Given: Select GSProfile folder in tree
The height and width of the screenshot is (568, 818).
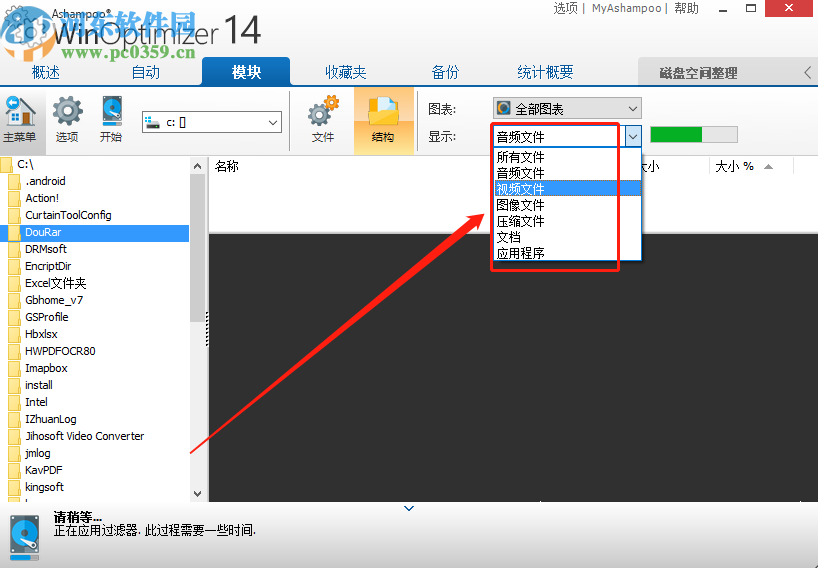Looking at the screenshot, I should tap(47, 317).
